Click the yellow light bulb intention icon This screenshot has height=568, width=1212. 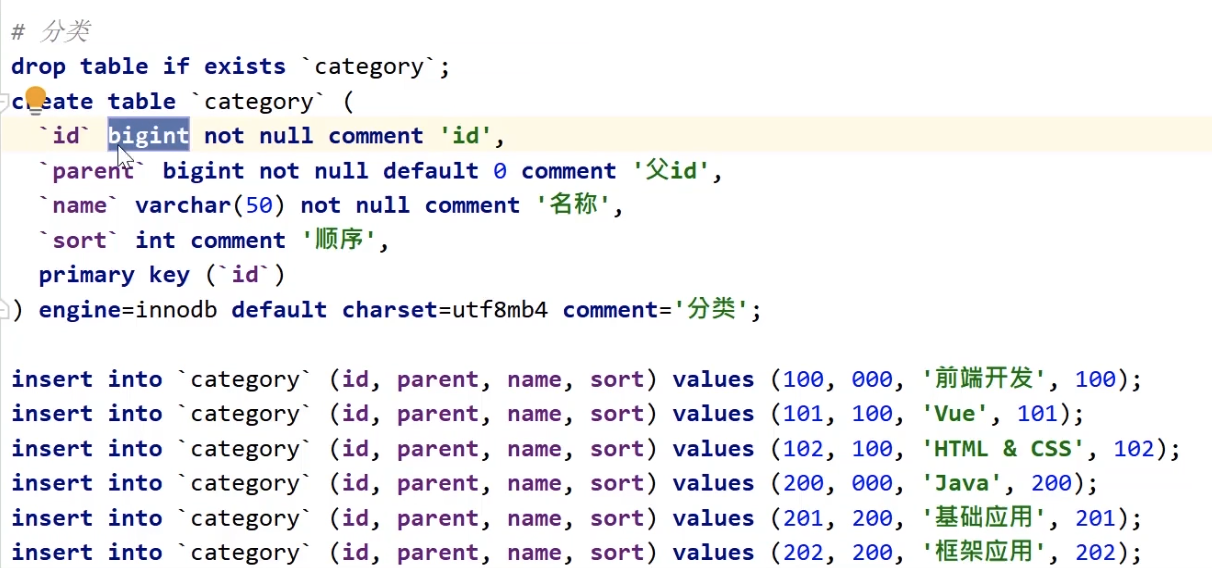point(36,98)
